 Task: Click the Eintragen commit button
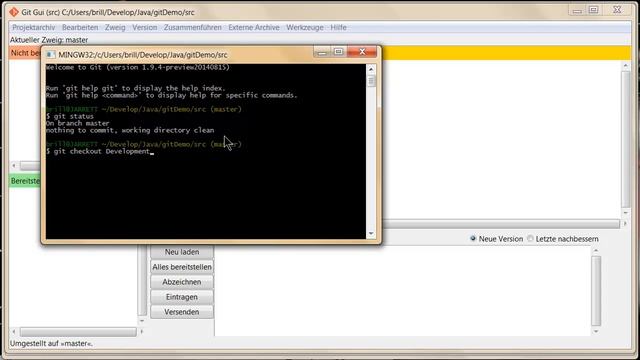[x=182, y=297]
